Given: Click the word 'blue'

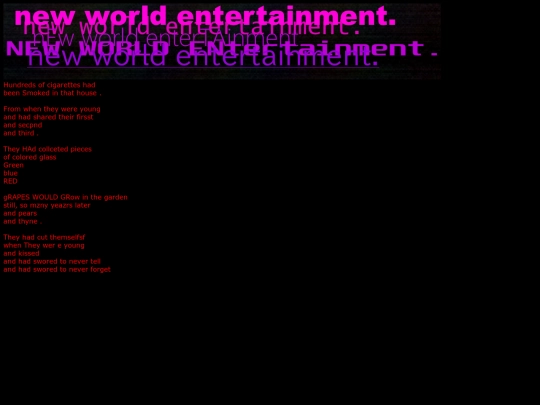Looking at the screenshot, I should (10, 173).
